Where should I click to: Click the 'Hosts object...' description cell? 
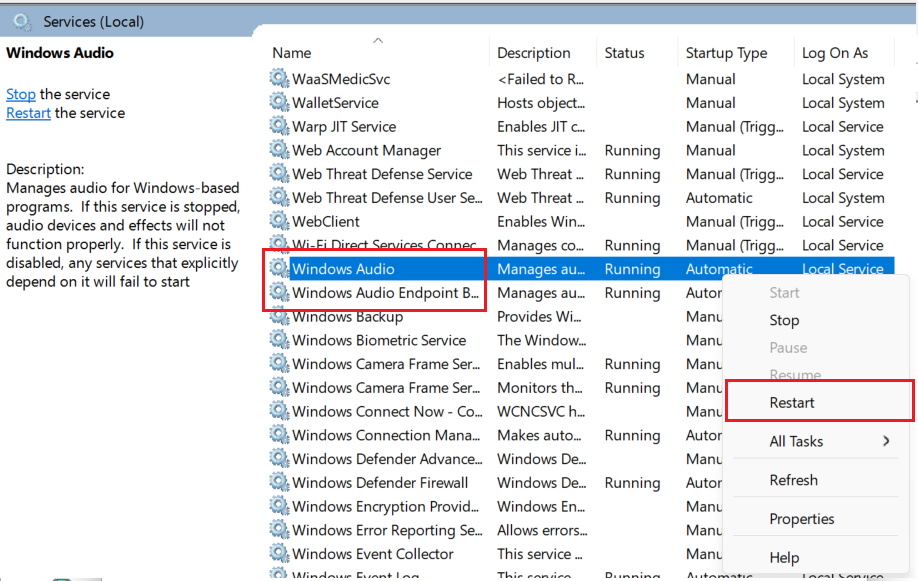point(541,103)
